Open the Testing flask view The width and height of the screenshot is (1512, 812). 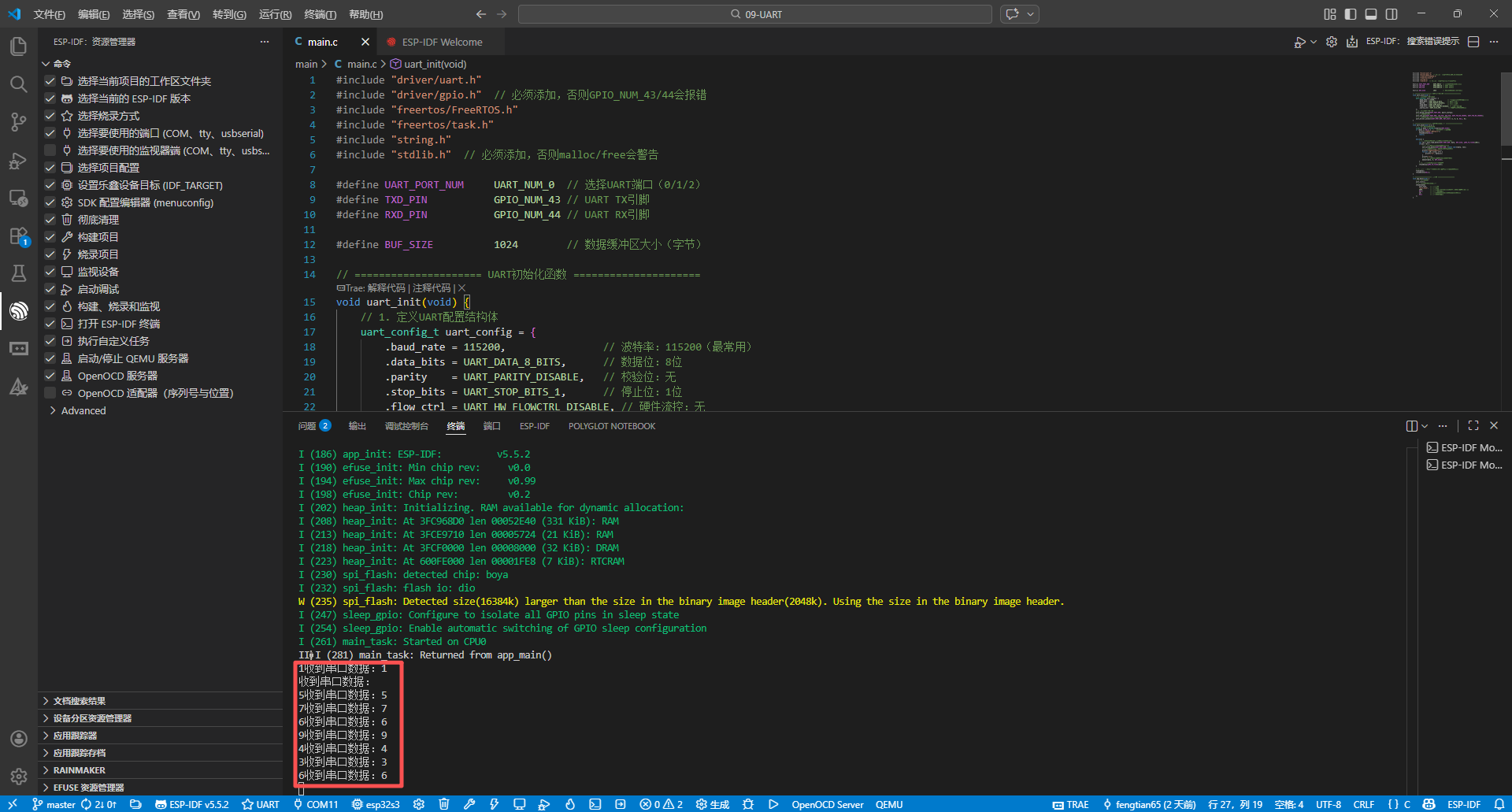click(19, 273)
